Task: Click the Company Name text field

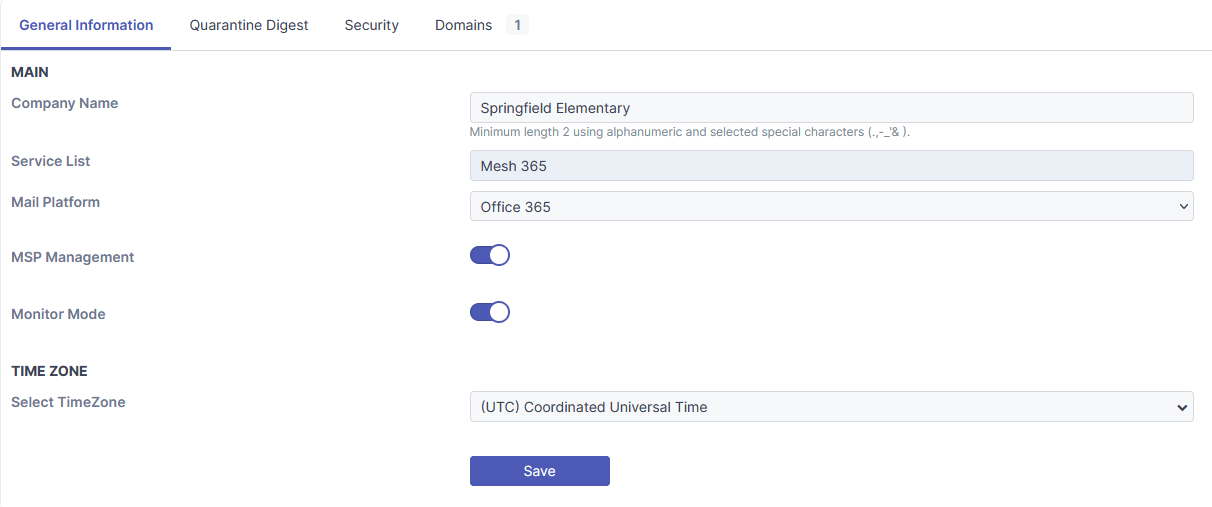Action: 831,108
